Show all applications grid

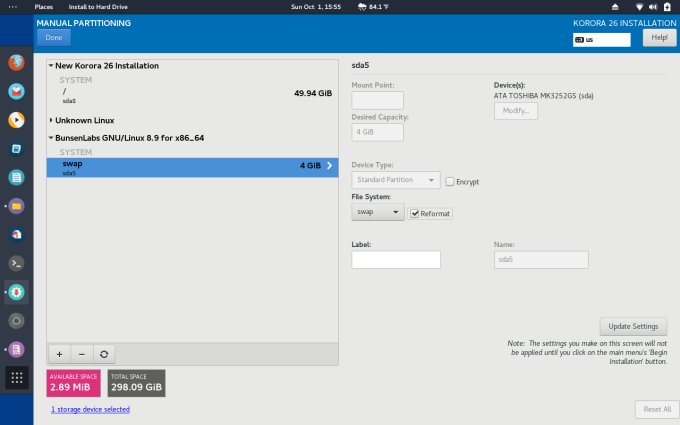pyautogui.click(x=17, y=378)
